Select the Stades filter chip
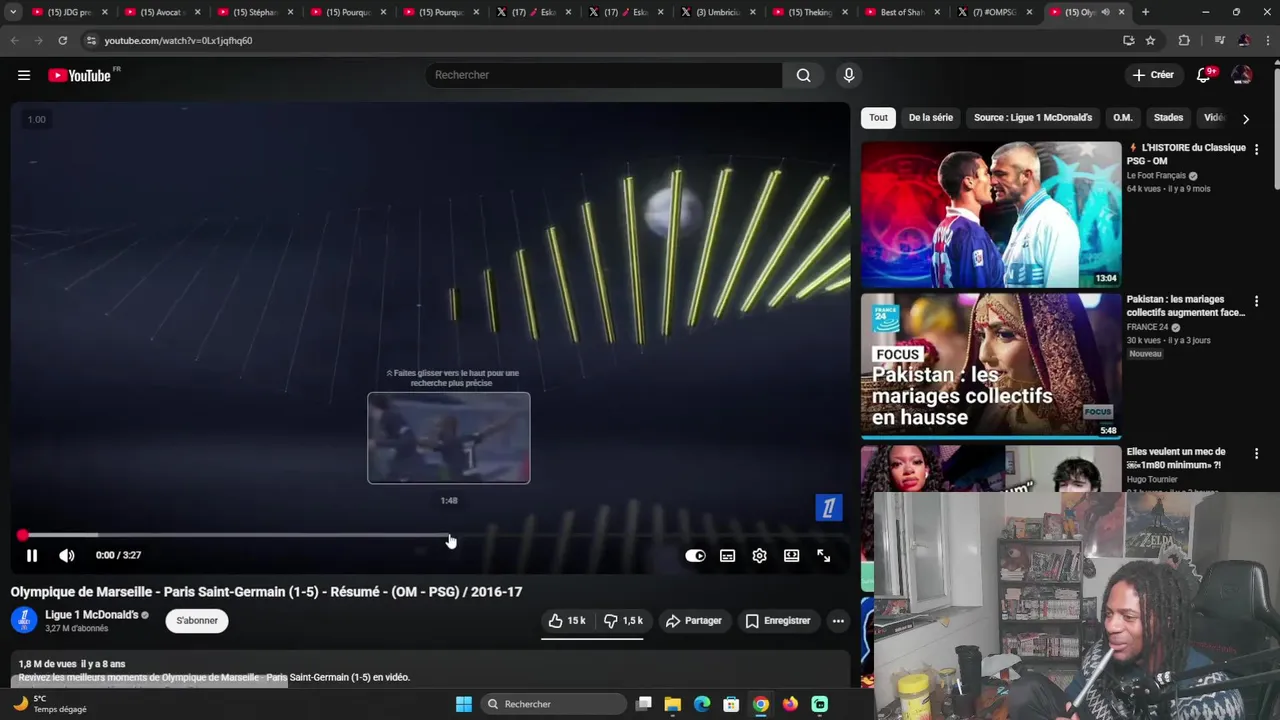 coord(1168,118)
